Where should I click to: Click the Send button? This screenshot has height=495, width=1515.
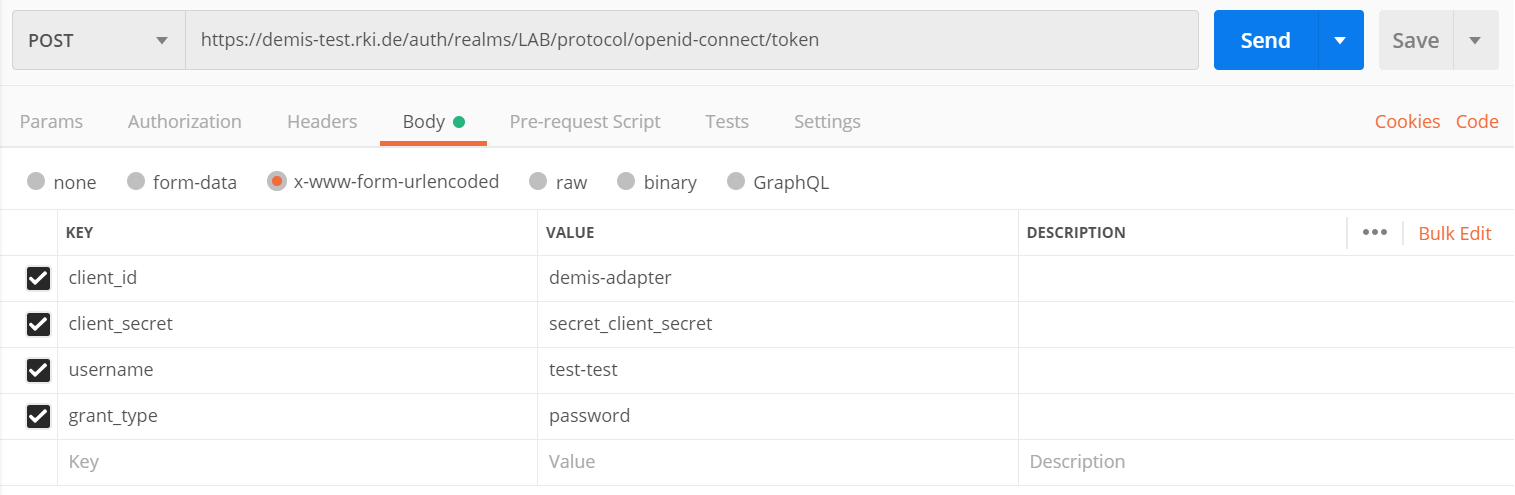(1266, 40)
